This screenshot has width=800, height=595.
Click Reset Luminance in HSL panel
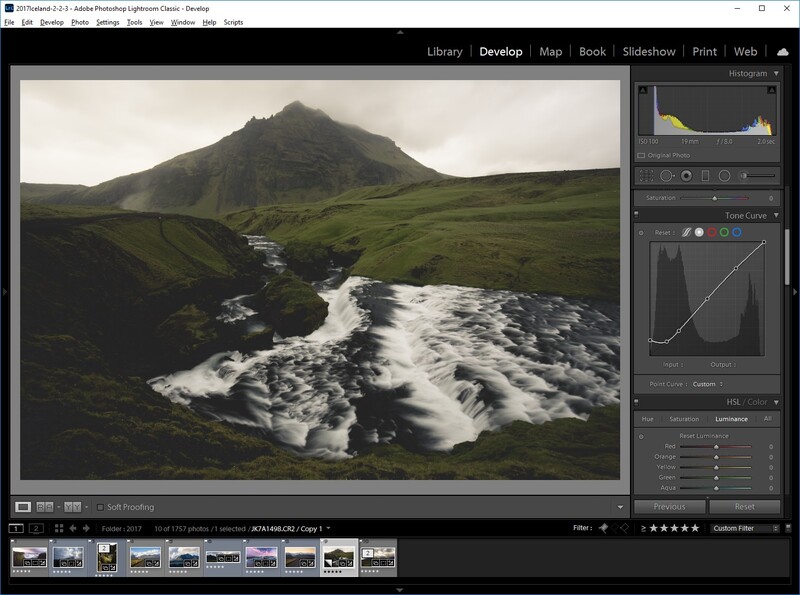point(704,436)
